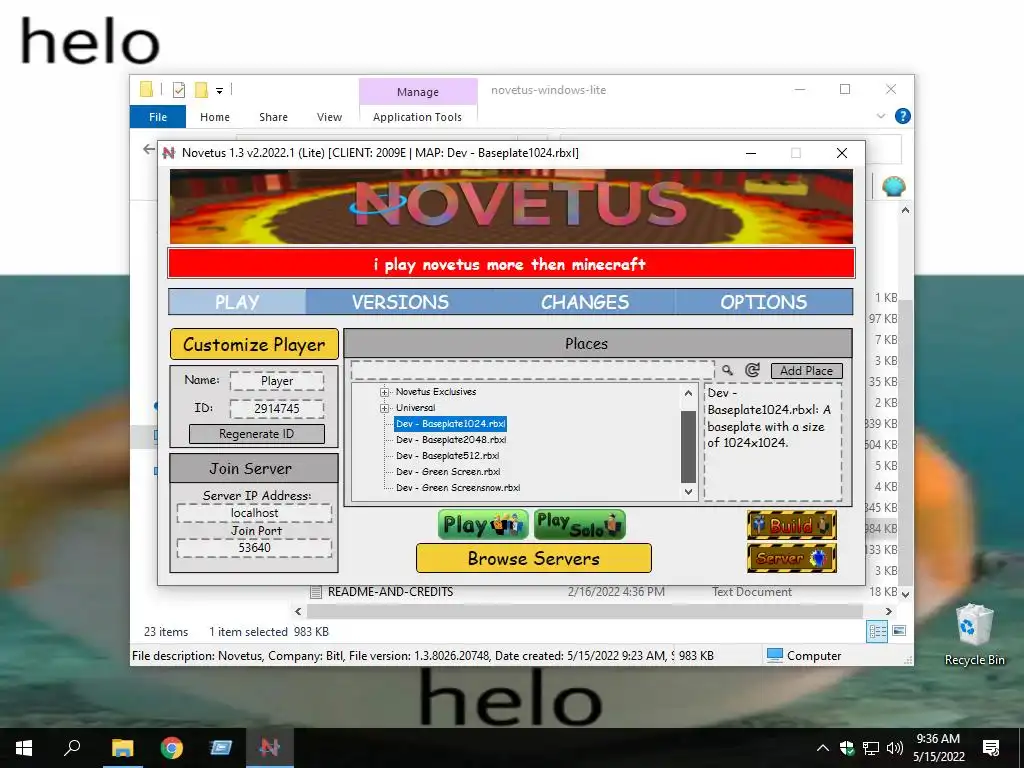The image size is (1024, 768).
Task: Open the View ribbon tab
Action: point(329,117)
